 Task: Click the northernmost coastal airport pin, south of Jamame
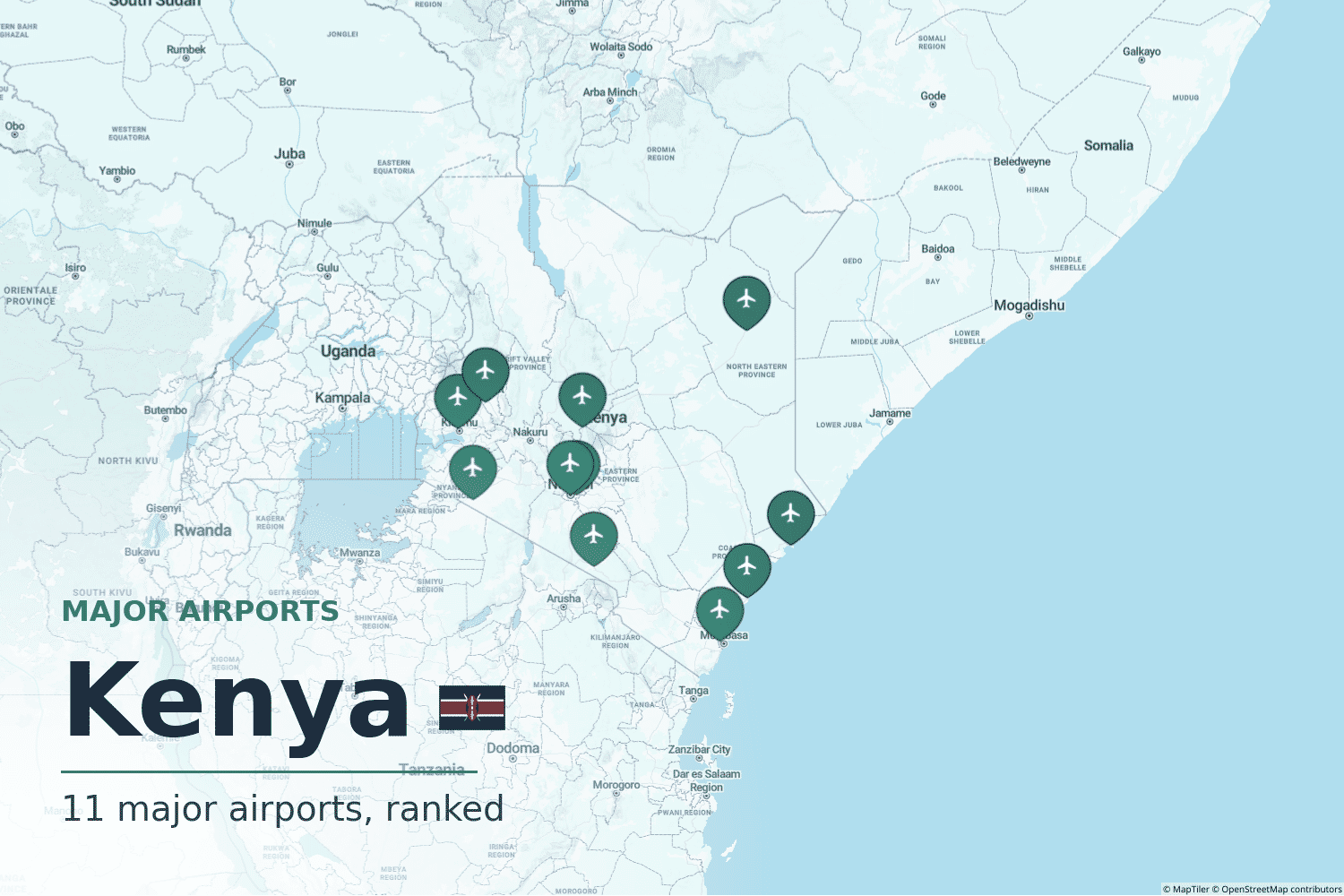791,516
